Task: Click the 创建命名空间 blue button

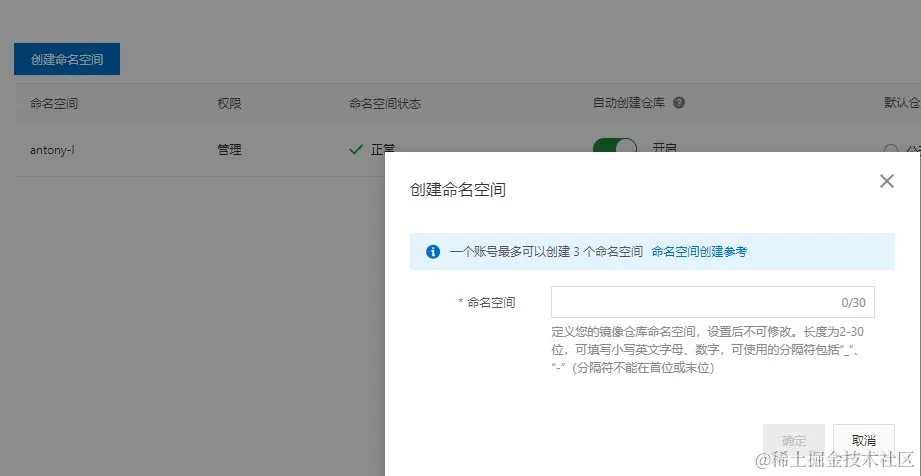Action: pyautogui.click(x=67, y=59)
